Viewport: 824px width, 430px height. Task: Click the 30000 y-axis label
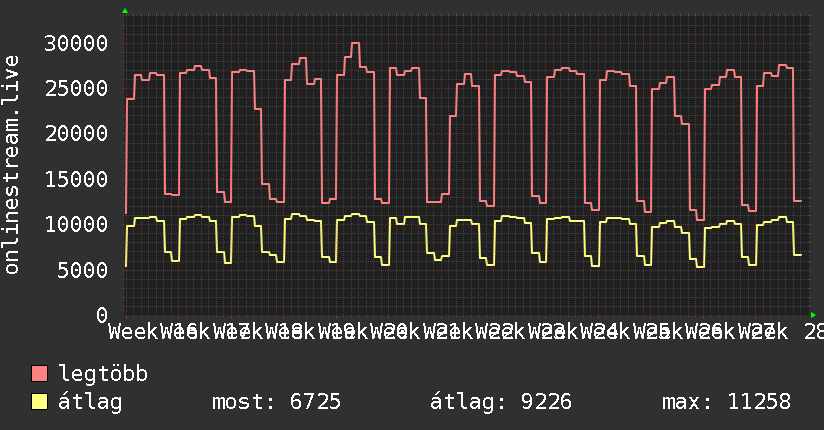point(76,44)
